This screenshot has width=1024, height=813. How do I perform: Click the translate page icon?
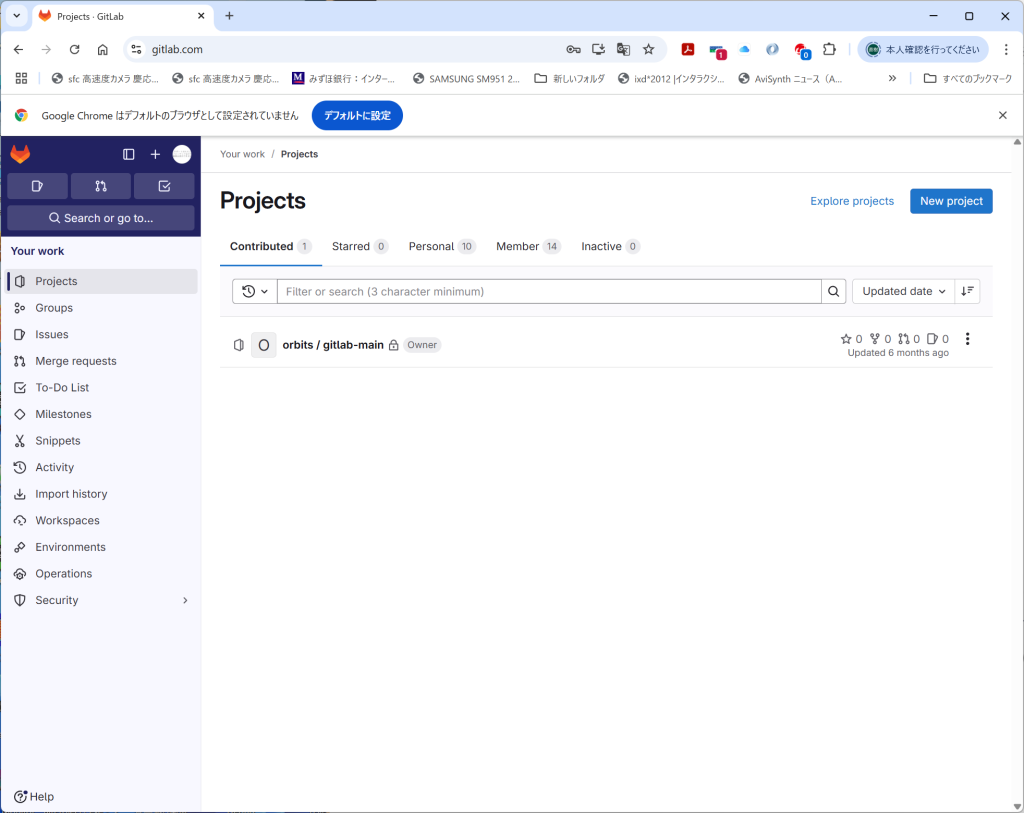(623, 50)
